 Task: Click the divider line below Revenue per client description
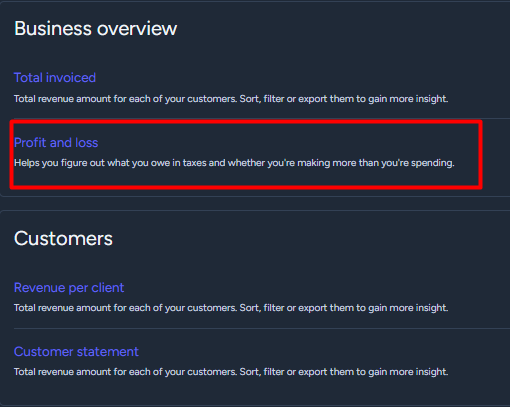point(262,328)
